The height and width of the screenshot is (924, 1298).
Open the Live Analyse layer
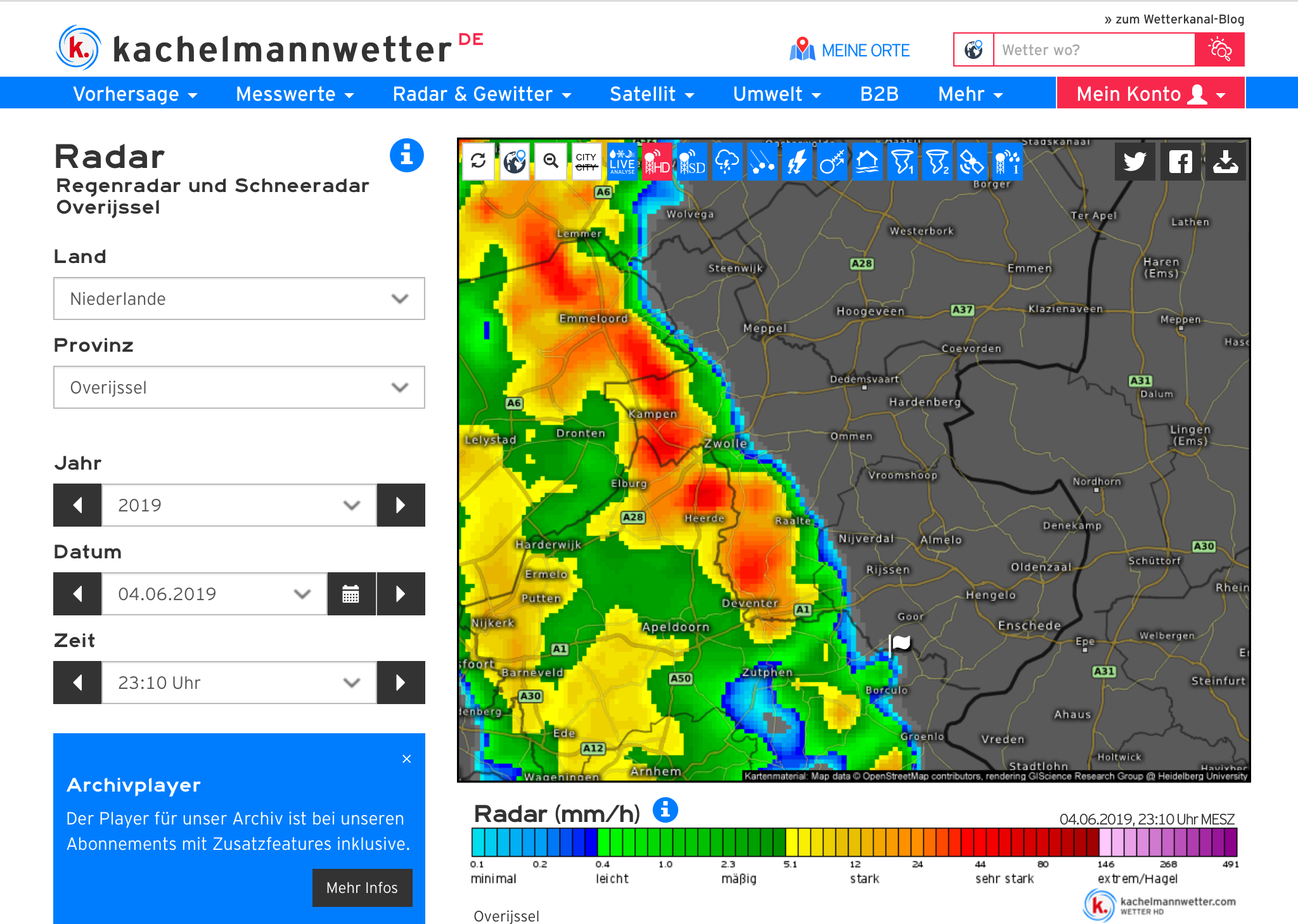point(622,162)
